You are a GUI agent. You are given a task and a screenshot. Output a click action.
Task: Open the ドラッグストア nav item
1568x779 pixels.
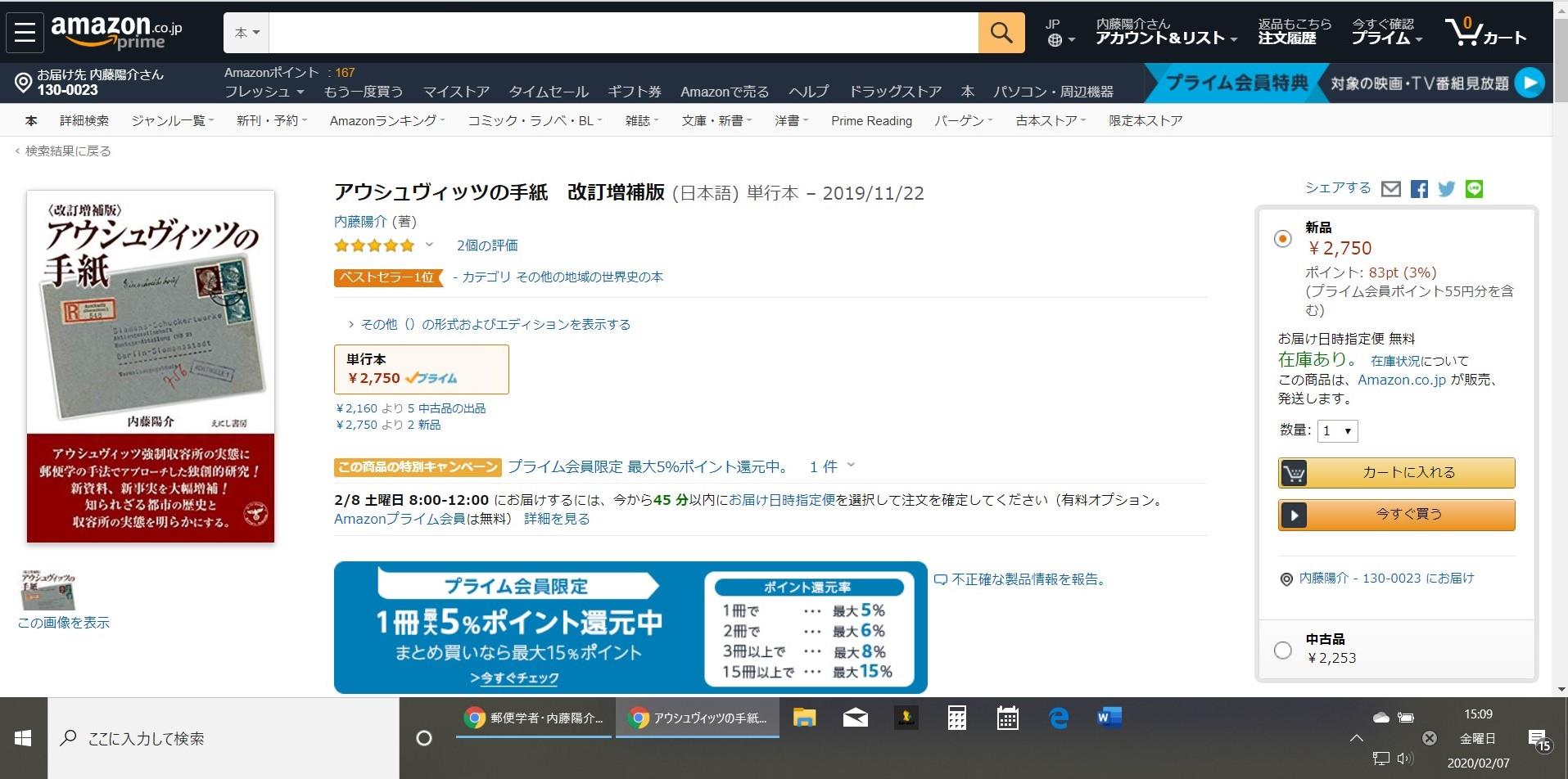[895, 92]
